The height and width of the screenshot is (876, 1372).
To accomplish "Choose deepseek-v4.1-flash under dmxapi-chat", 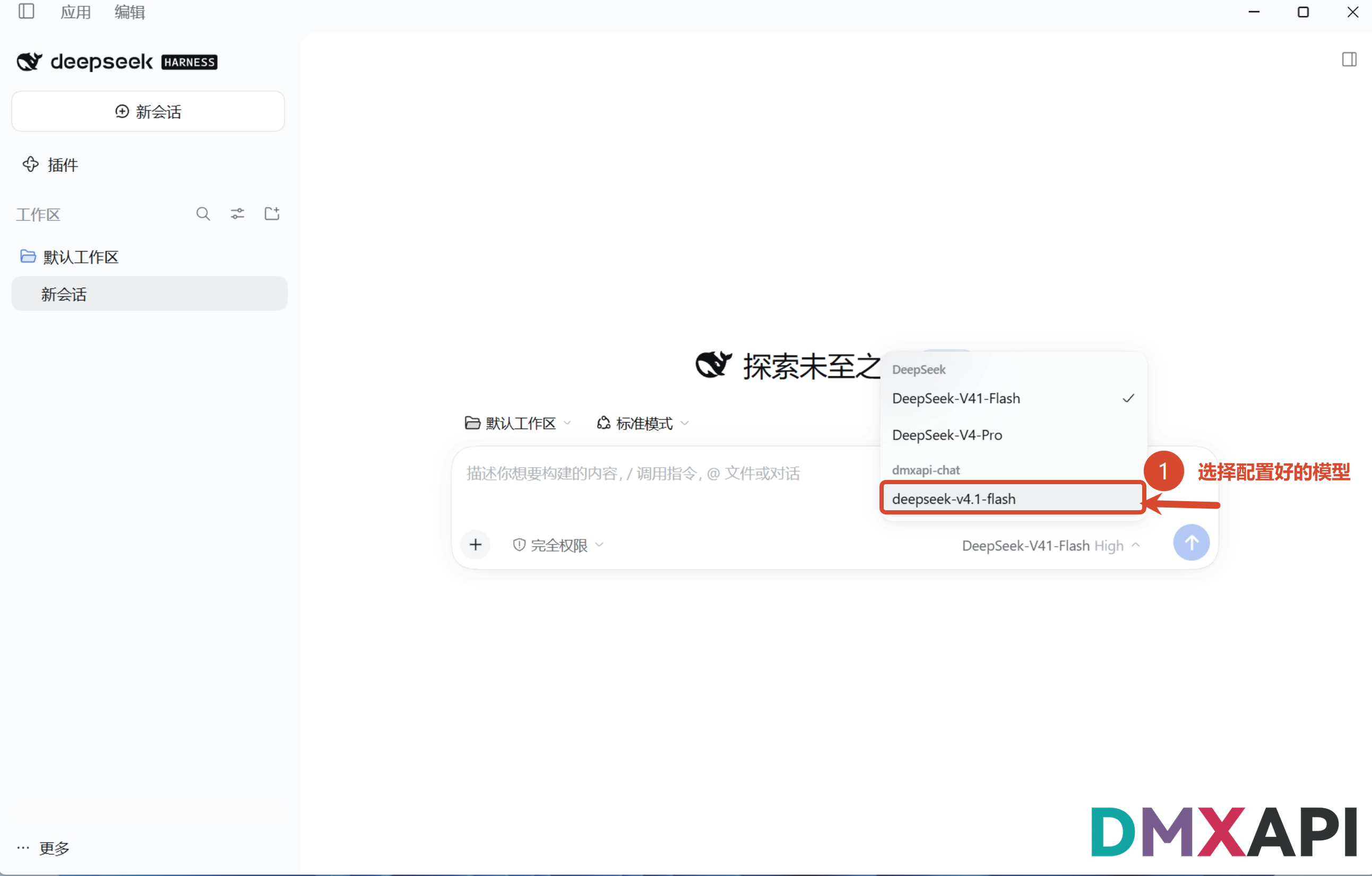I will 1013,498.
